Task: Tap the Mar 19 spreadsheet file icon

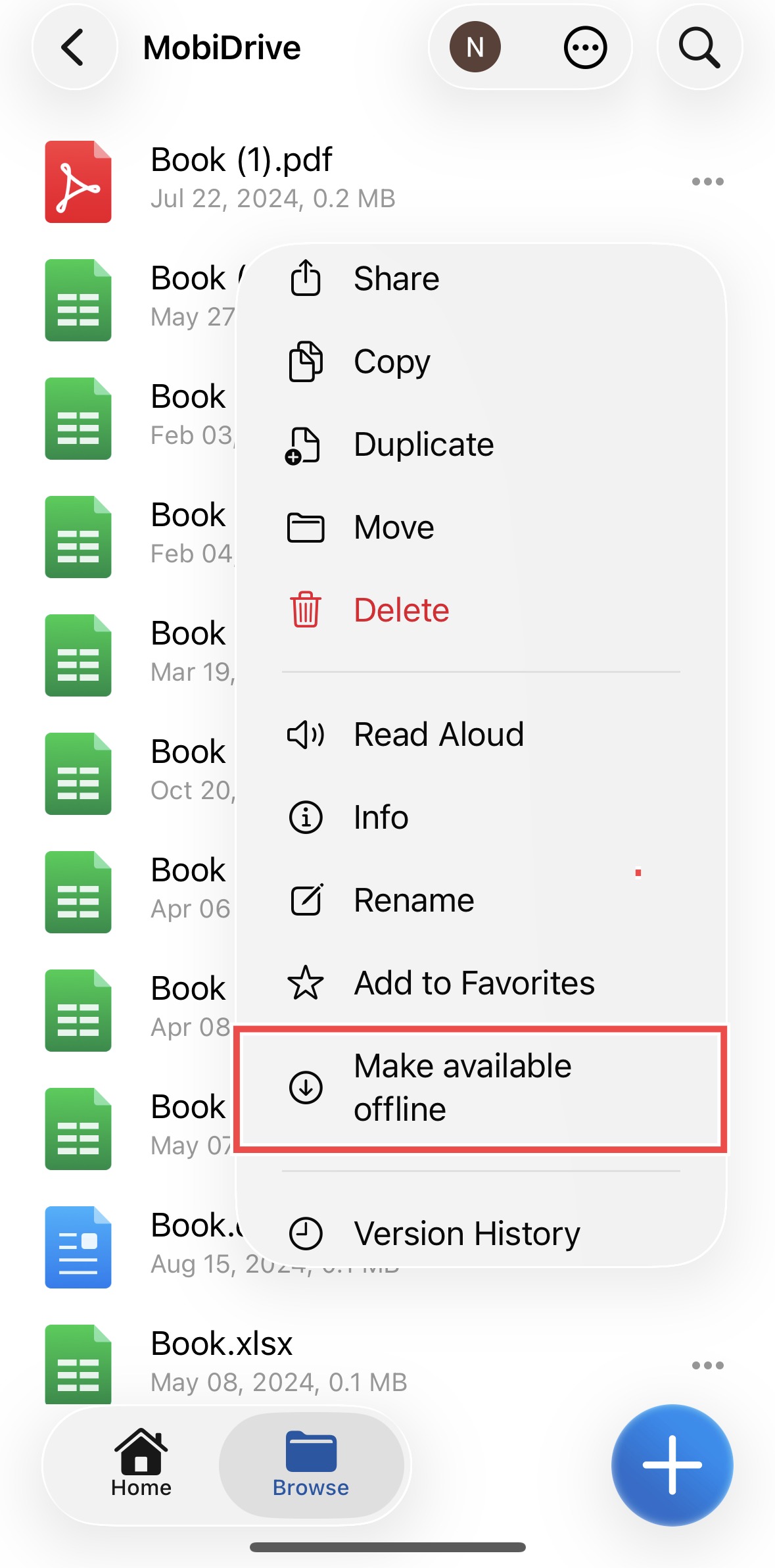Action: [x=78, y=655]
